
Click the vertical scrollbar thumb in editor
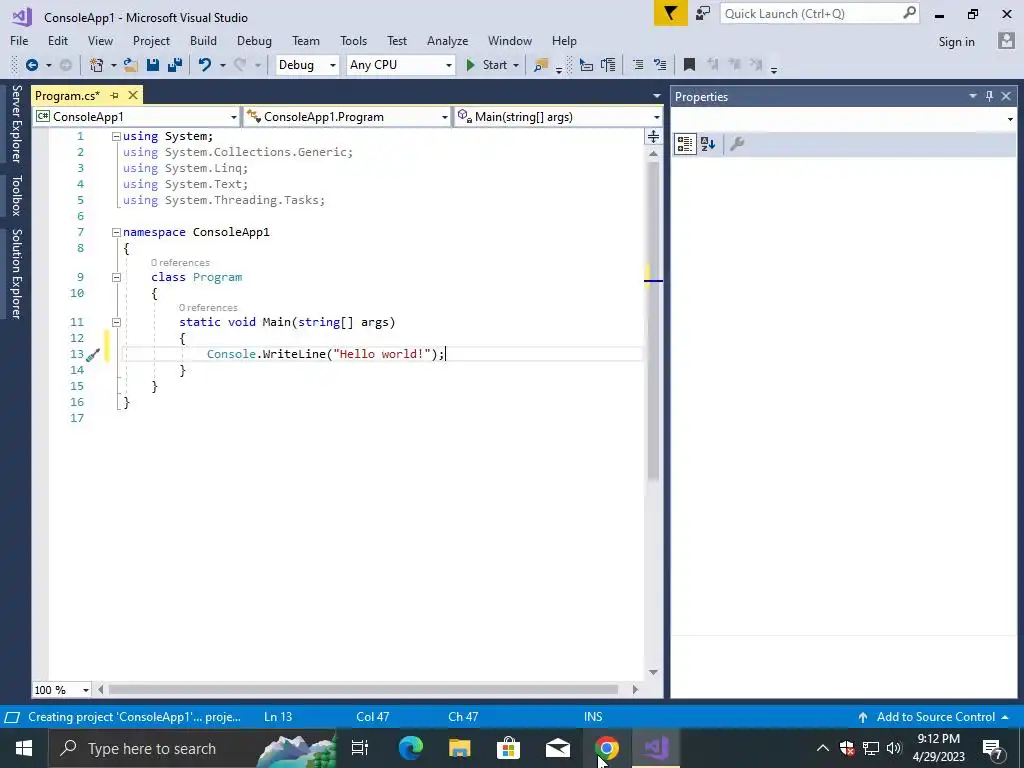(653, 320)
